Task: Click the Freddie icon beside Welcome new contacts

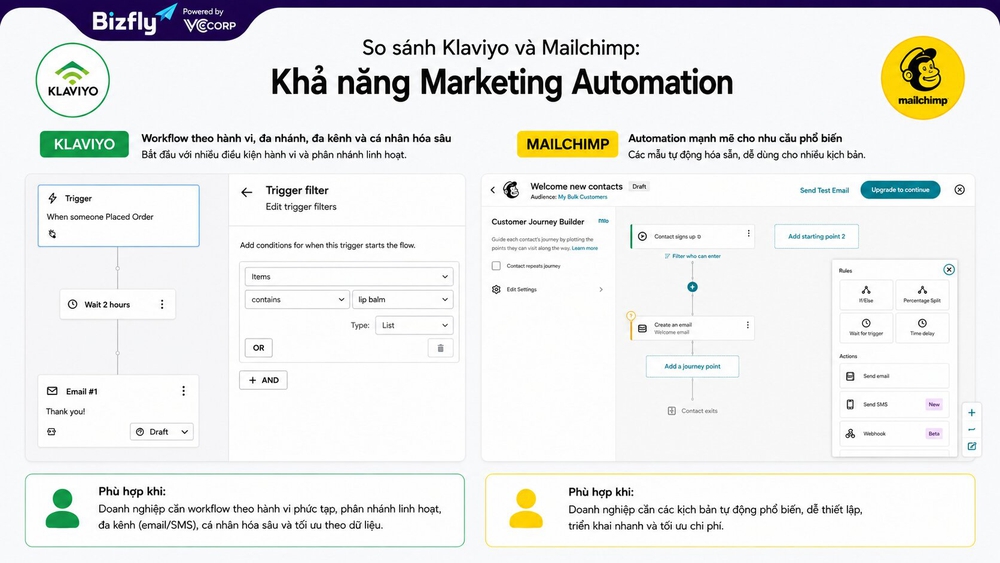Action: pyautogui.click(x=511, y=189)
